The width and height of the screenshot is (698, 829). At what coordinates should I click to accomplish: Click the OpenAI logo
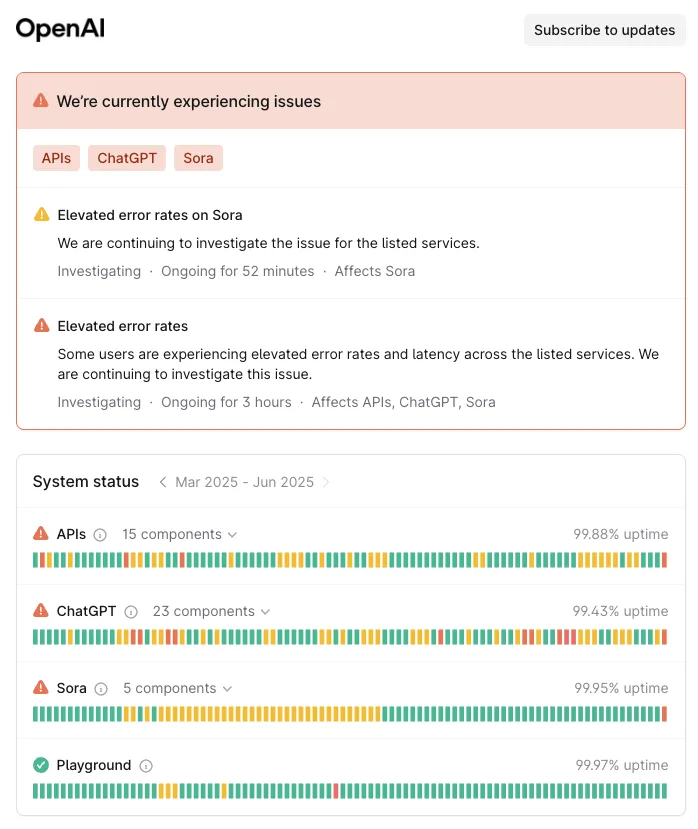[x=60, y=29]
